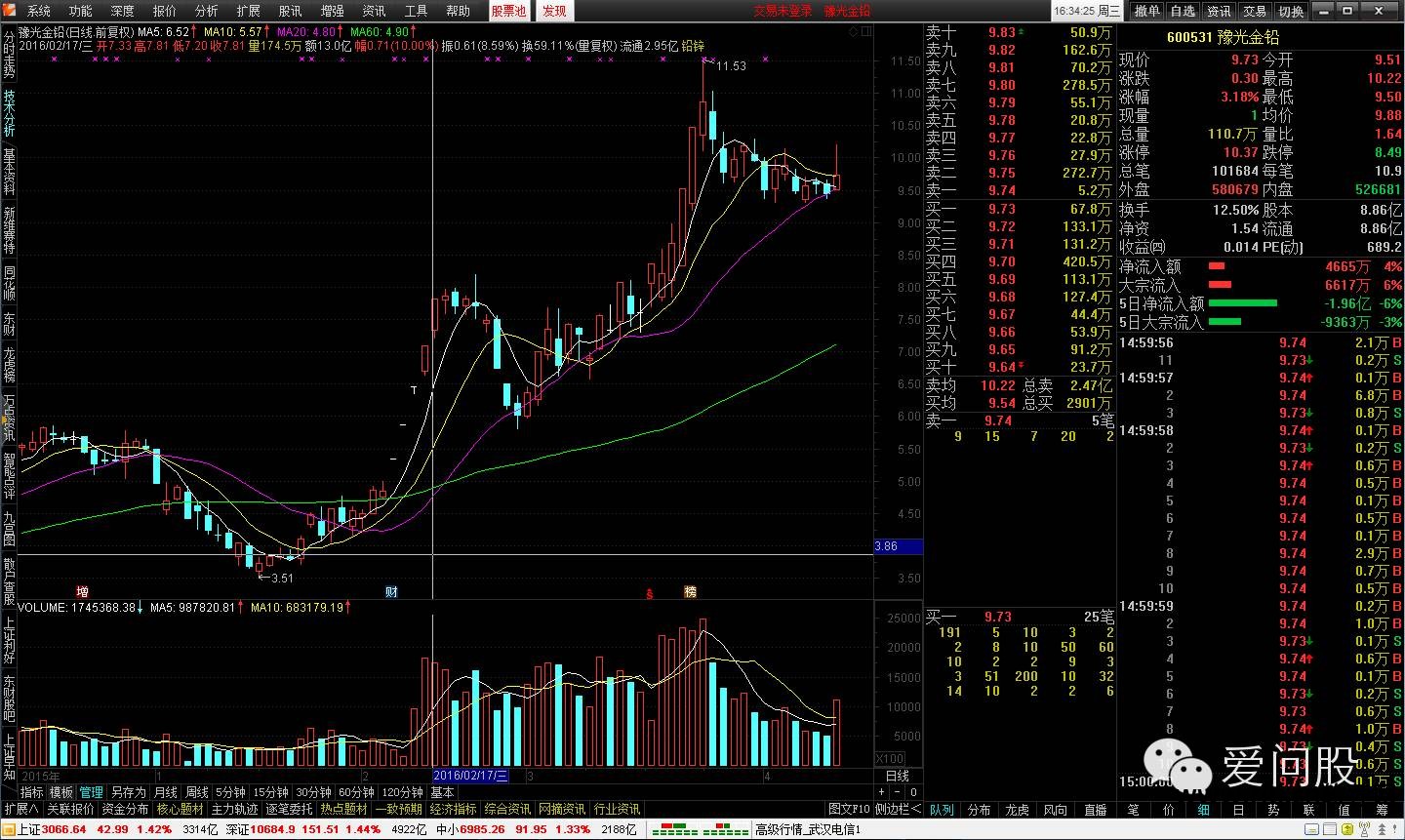Expand the 扩展 panel toggle

20,809
